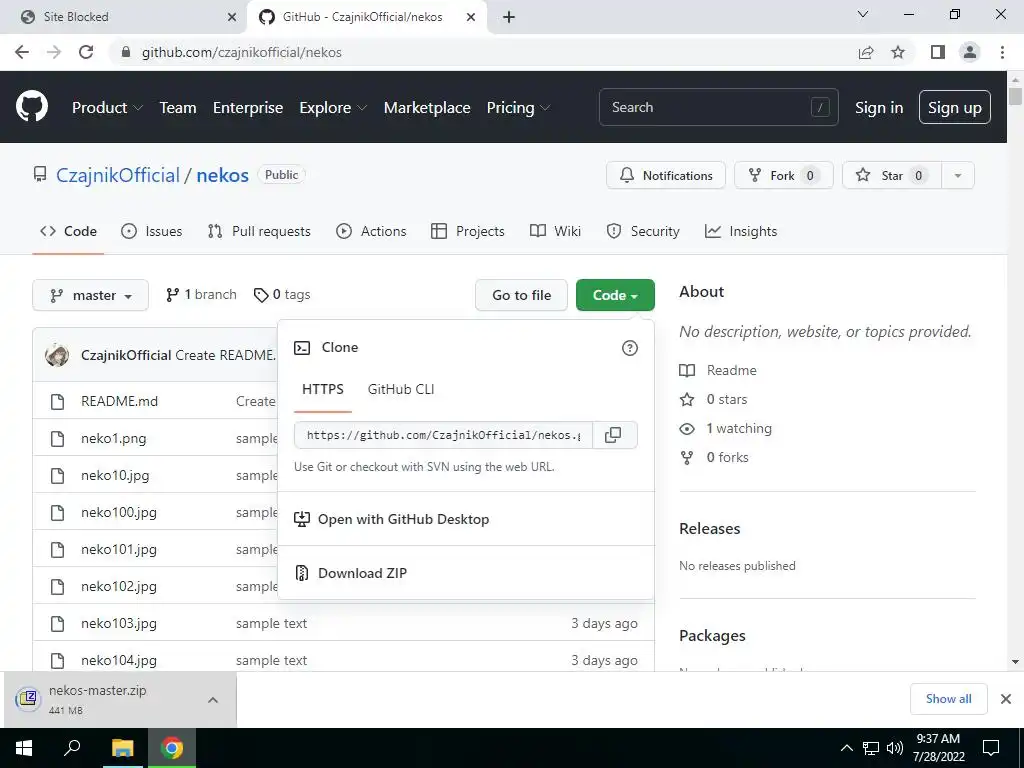Viewport: 1024px width, 768px height.
Task: Open the Chrome side panel icon
Action: [x=938, y=52]
